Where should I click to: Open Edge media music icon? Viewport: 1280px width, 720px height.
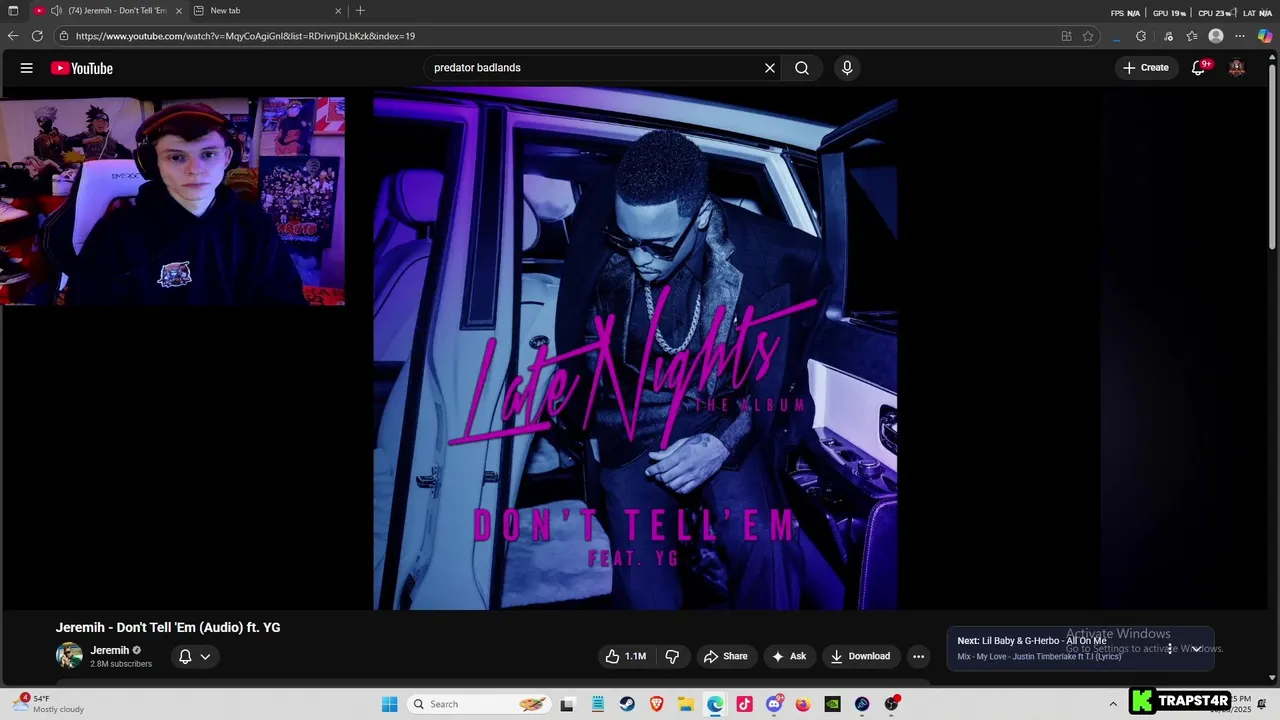click(x=1168, y=36)
